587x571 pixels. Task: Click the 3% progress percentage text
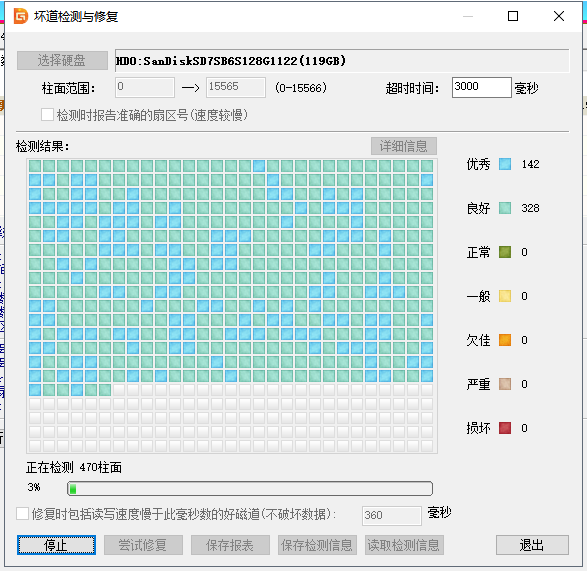(34, 487)
